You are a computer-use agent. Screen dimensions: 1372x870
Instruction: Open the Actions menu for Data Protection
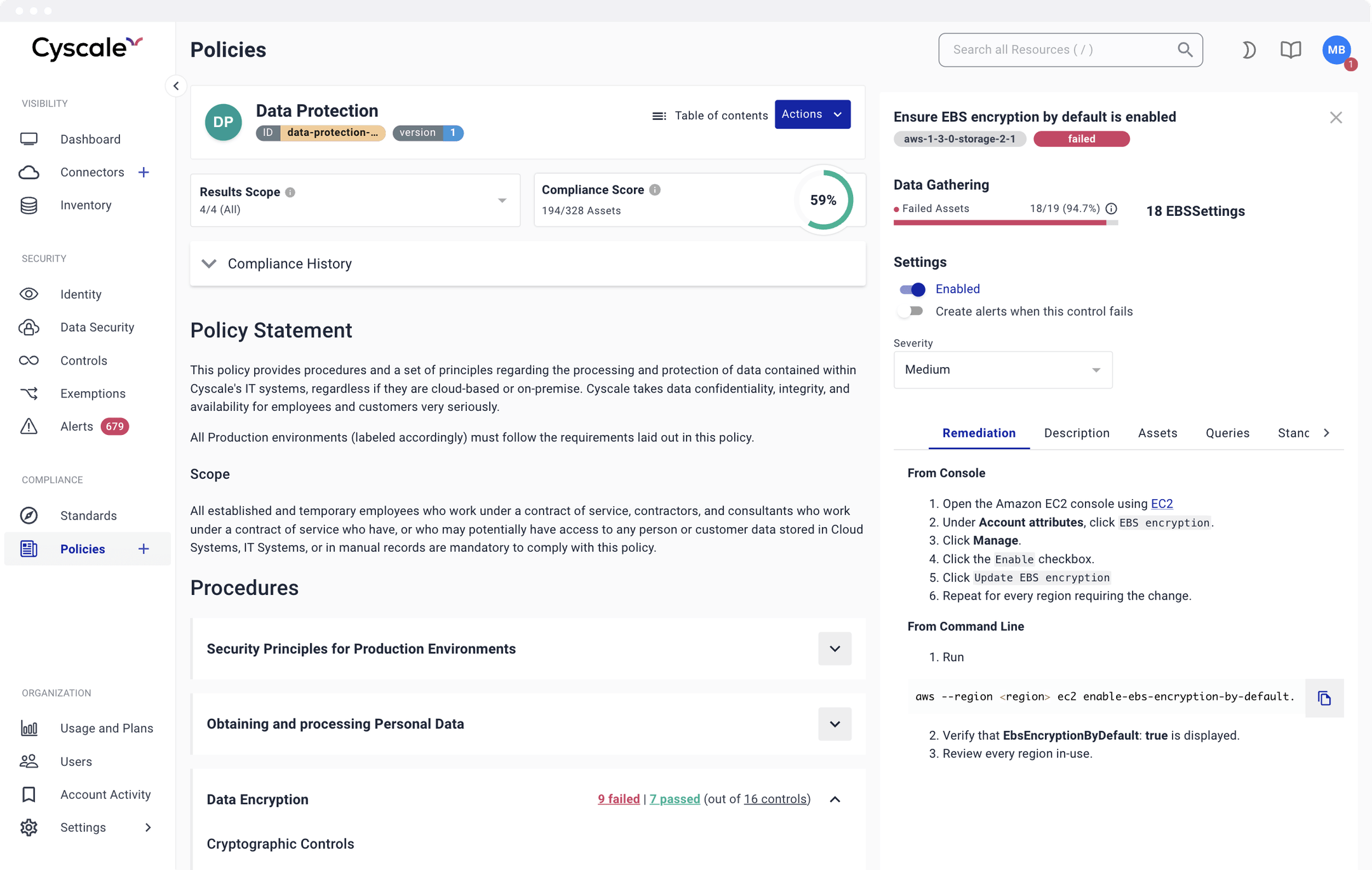812,114
